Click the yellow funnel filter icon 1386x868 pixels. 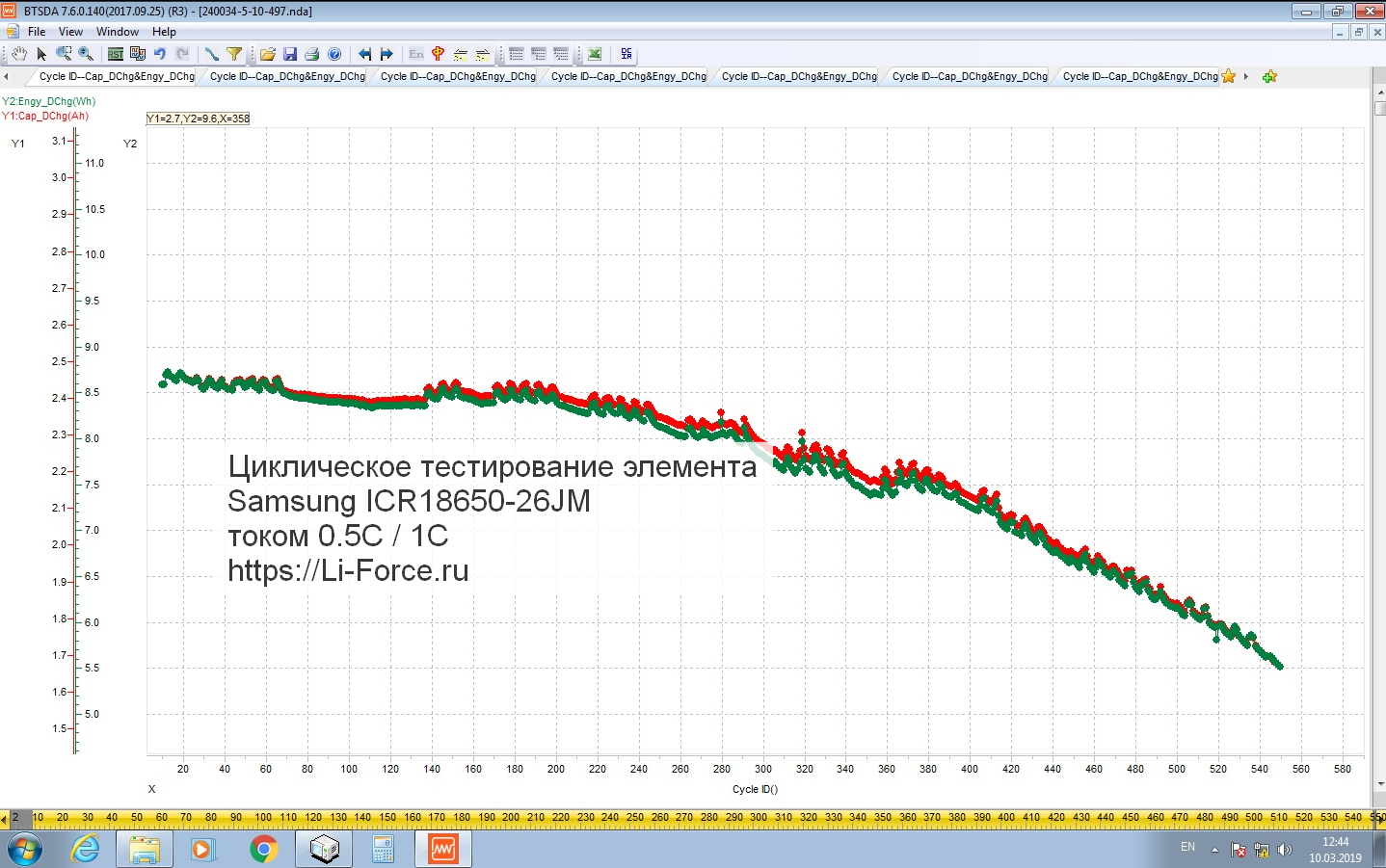[234, 54]
